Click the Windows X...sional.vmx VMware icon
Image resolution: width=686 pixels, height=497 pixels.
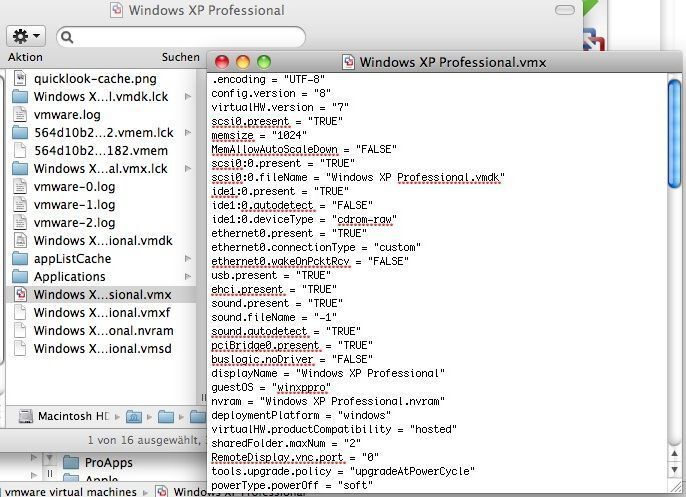click(20, 294)
